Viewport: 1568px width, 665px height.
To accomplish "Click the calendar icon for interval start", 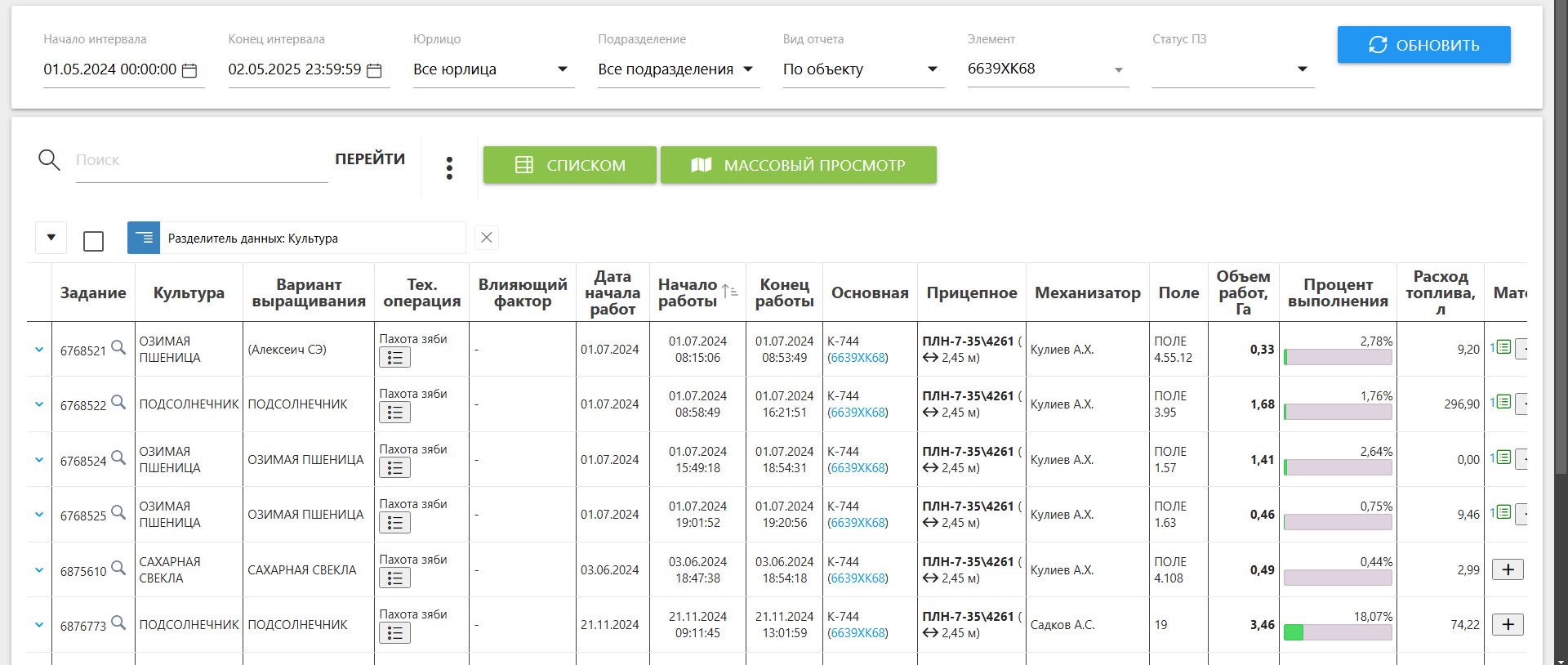I will click(x=189, y=70).
